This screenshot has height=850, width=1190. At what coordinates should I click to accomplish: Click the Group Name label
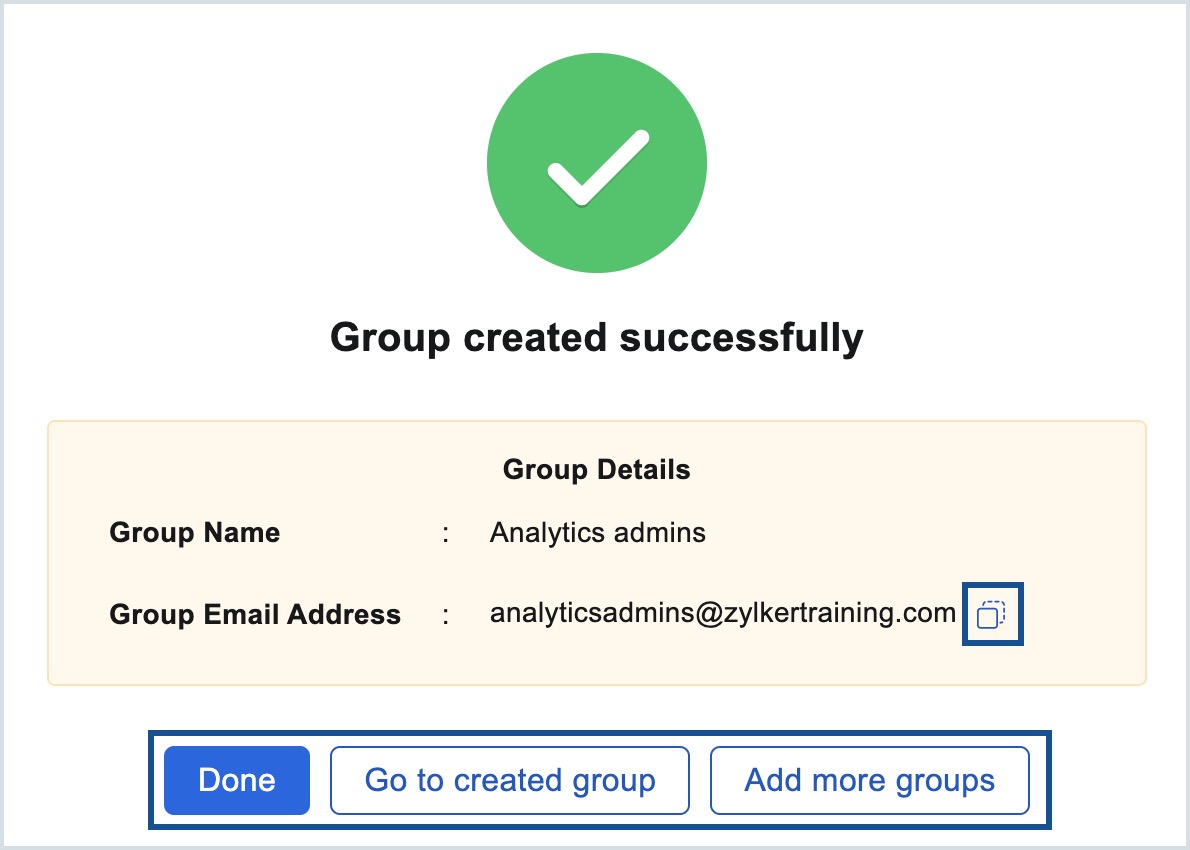click(194, 532)
